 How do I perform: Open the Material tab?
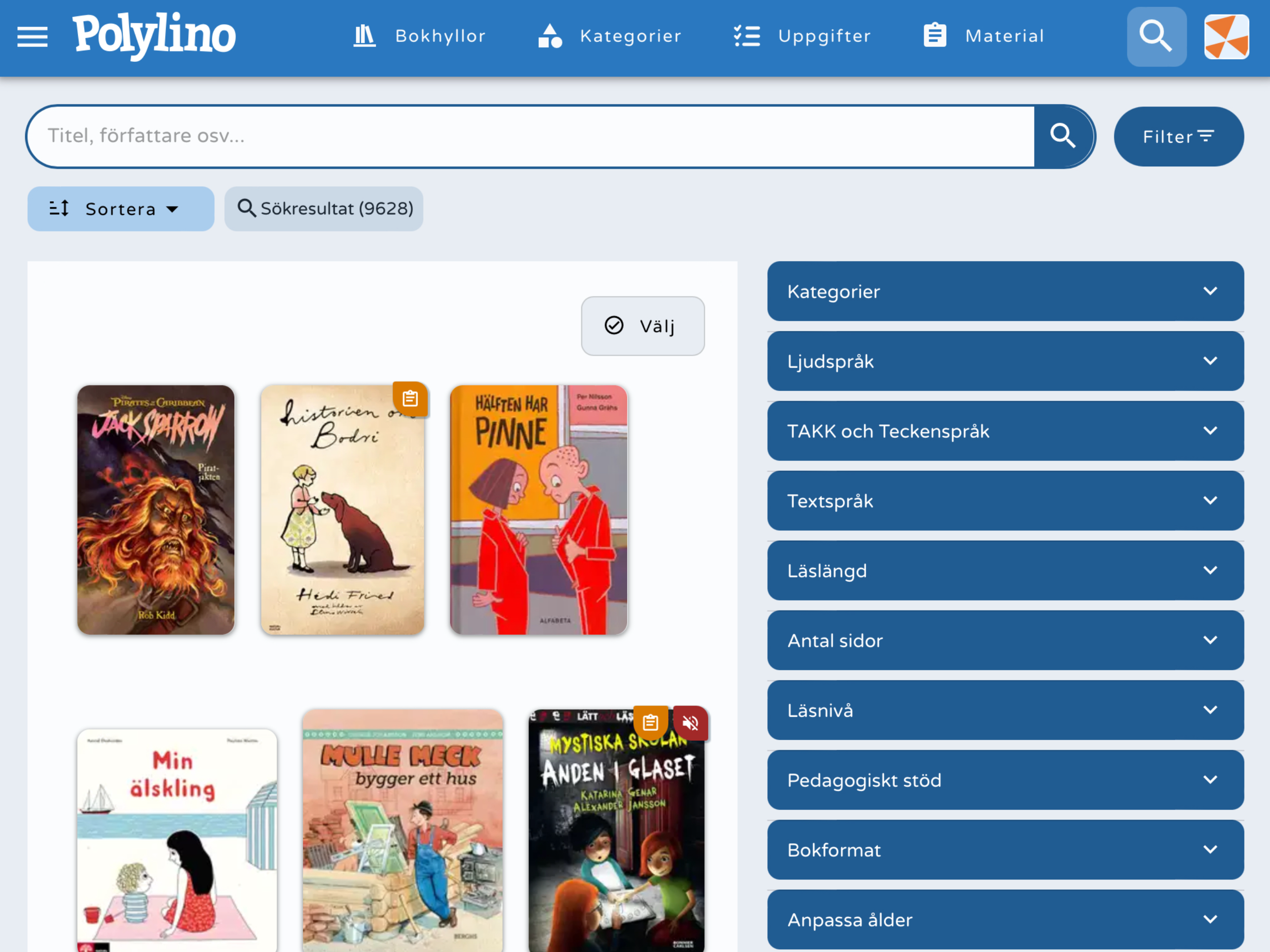[x=984, y=36]
